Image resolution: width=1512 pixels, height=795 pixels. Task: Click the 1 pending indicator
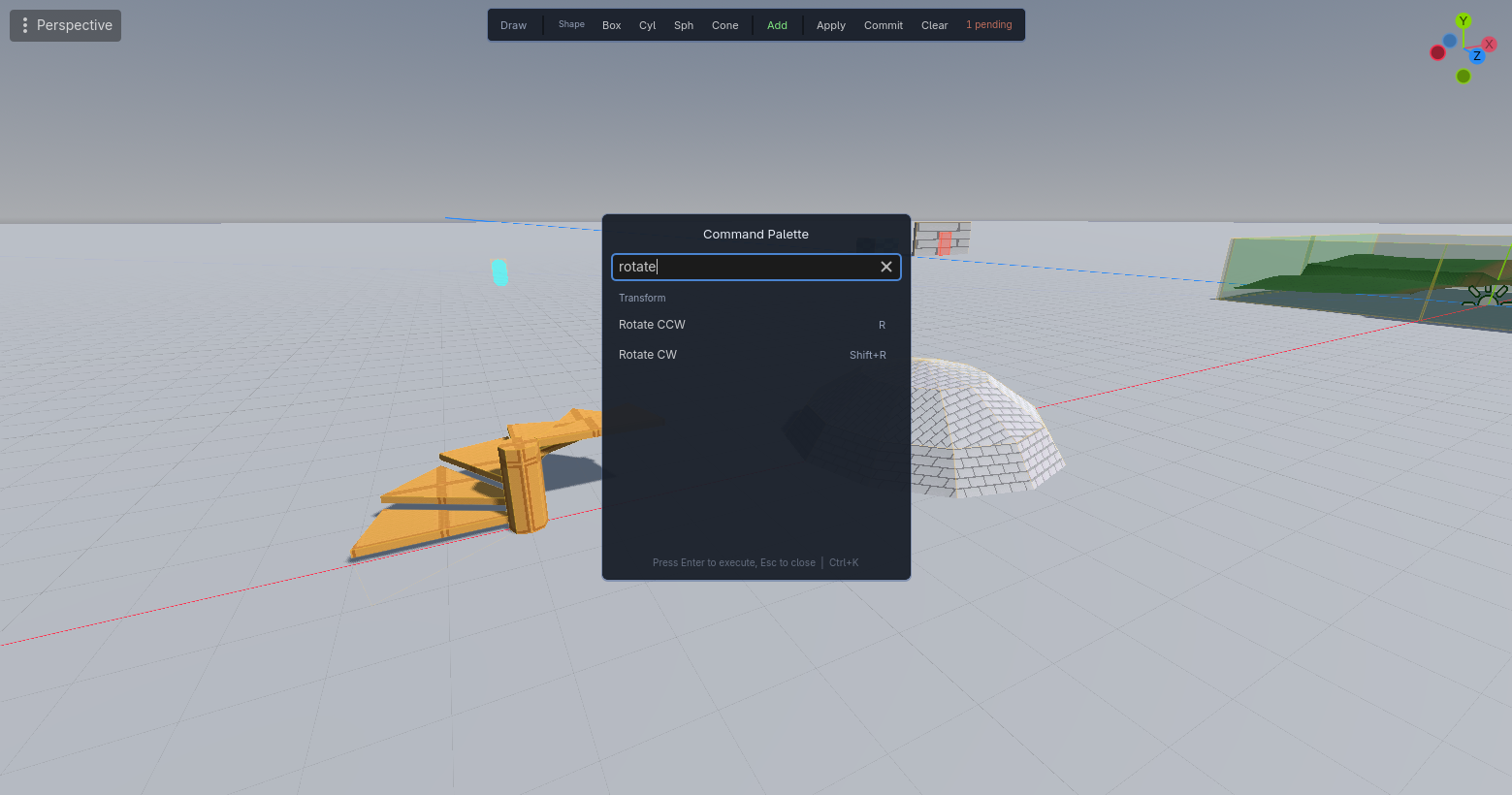point(988,25)
